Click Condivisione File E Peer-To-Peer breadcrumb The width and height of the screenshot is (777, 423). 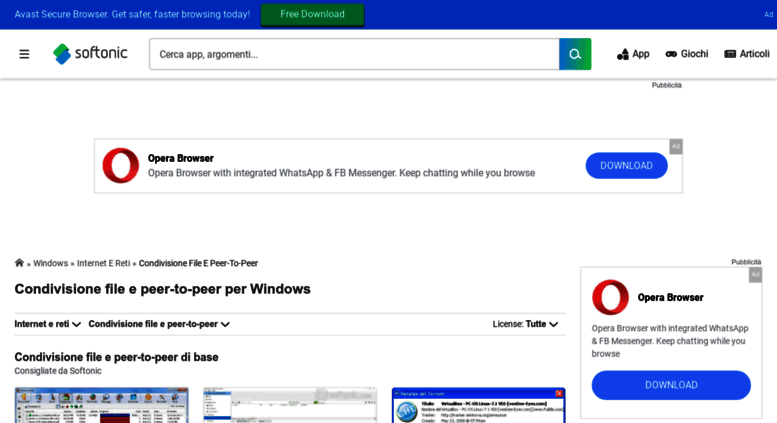(x=198, y=263)
